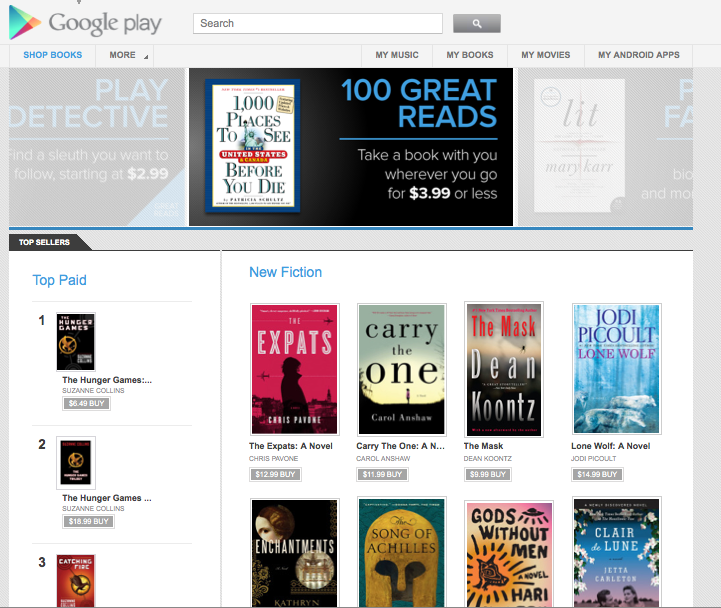Click the magnifying glass search button
Screen dimensions: 721x608
point(477,23)
